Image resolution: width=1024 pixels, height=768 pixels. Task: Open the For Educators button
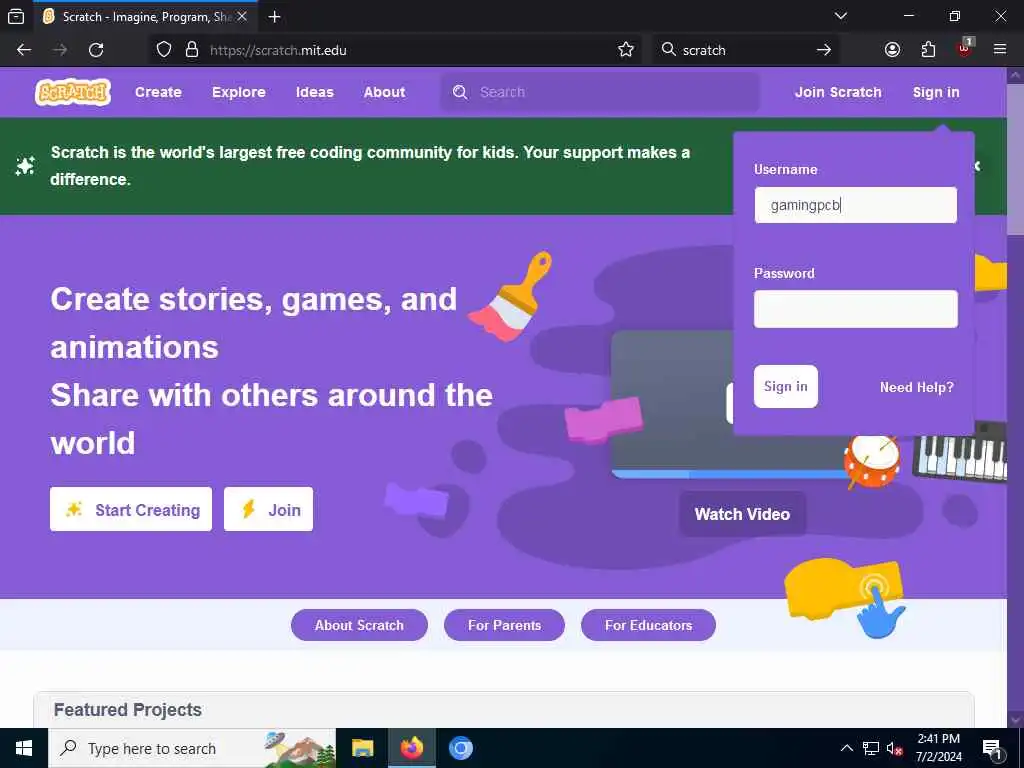[648, 625]
